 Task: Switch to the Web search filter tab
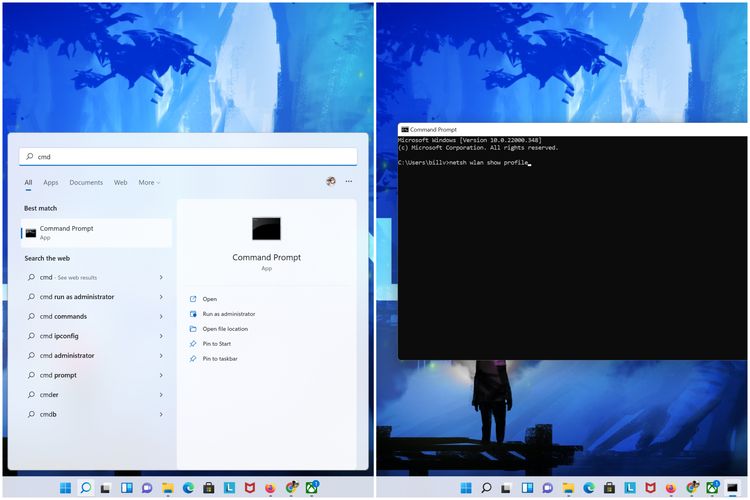click(121, 182)
